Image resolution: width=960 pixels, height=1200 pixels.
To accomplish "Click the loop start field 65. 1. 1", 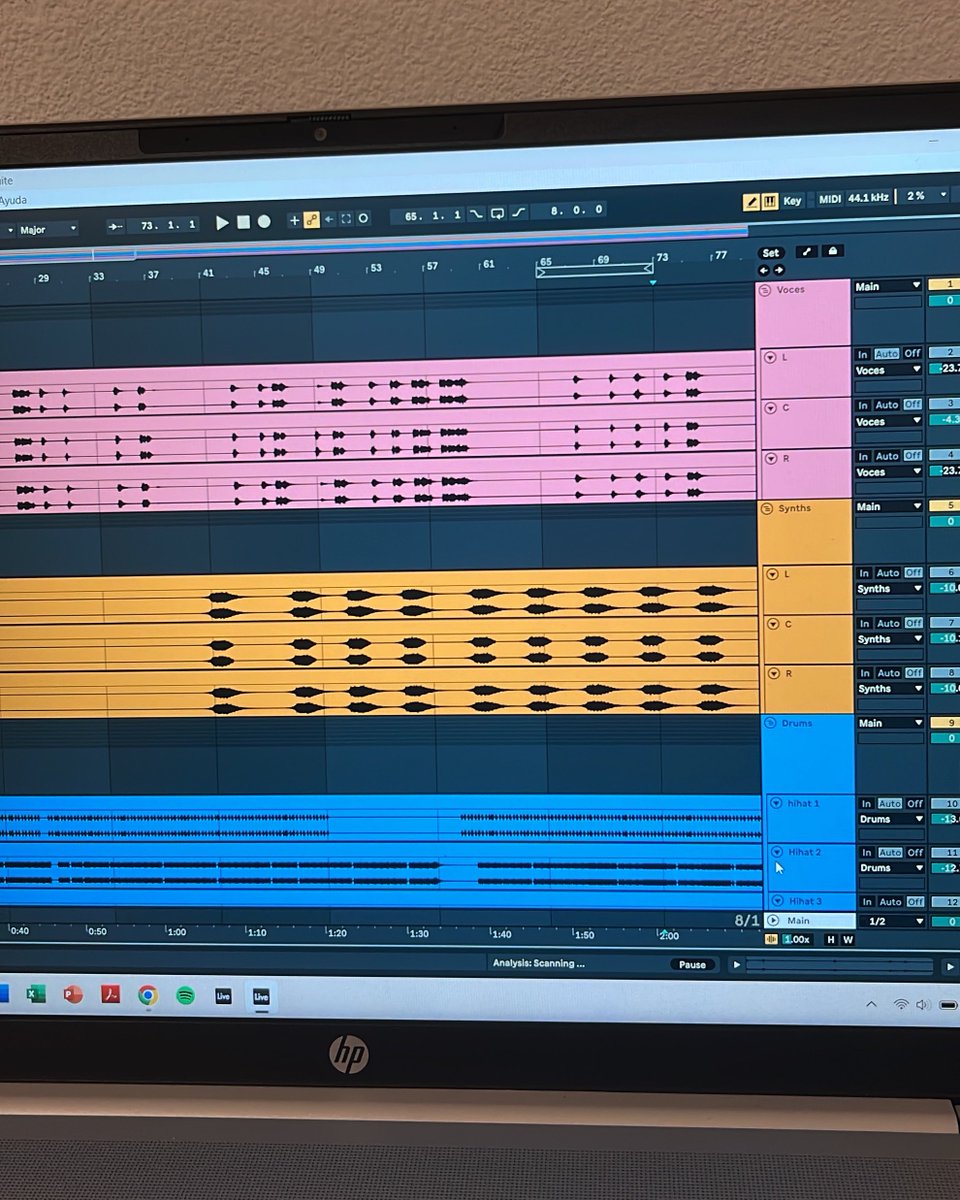I will click(427, 215).
